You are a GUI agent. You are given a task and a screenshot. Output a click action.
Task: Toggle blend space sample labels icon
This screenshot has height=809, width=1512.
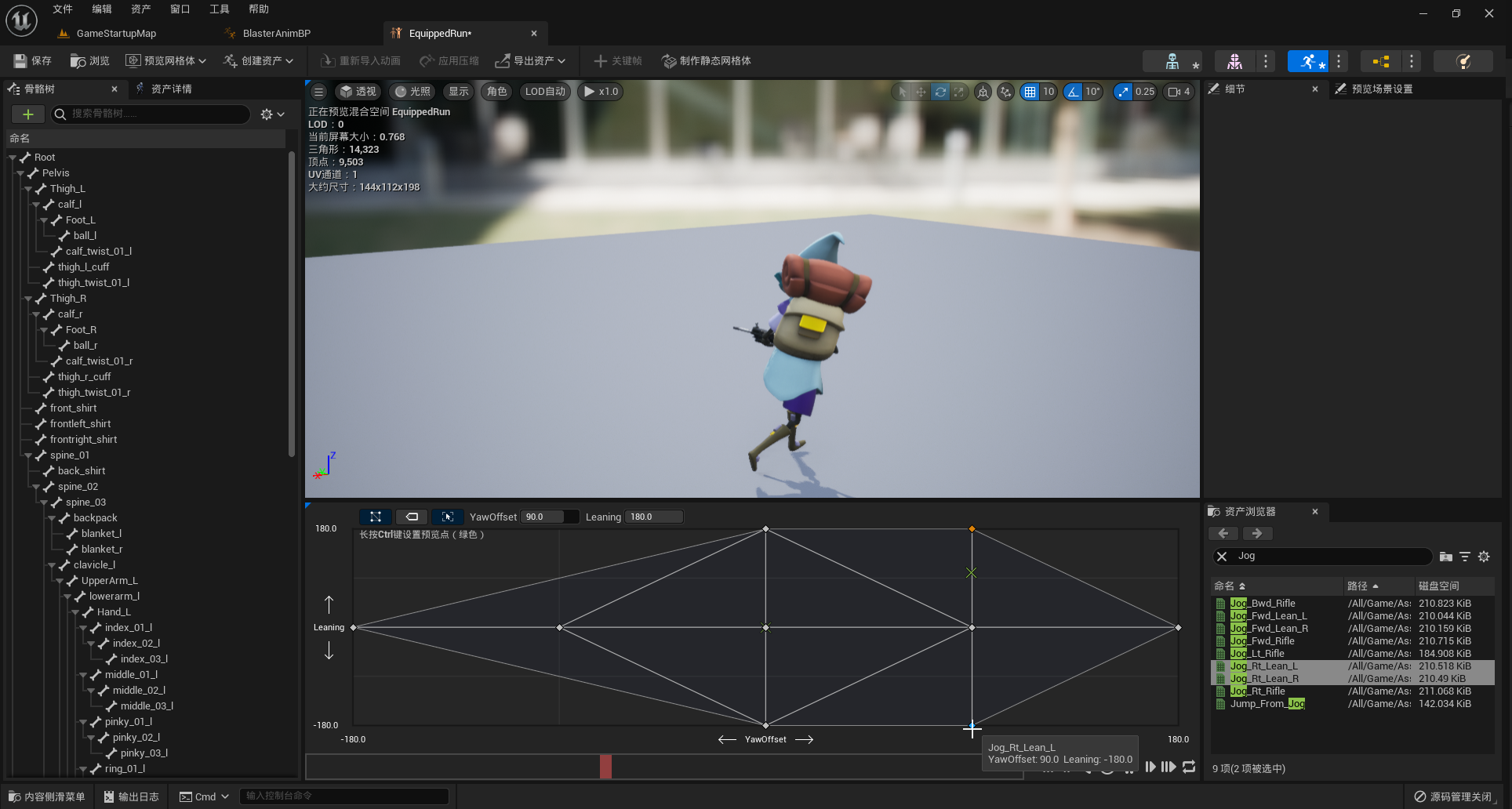pyautogui.click(x=412, y=517)
